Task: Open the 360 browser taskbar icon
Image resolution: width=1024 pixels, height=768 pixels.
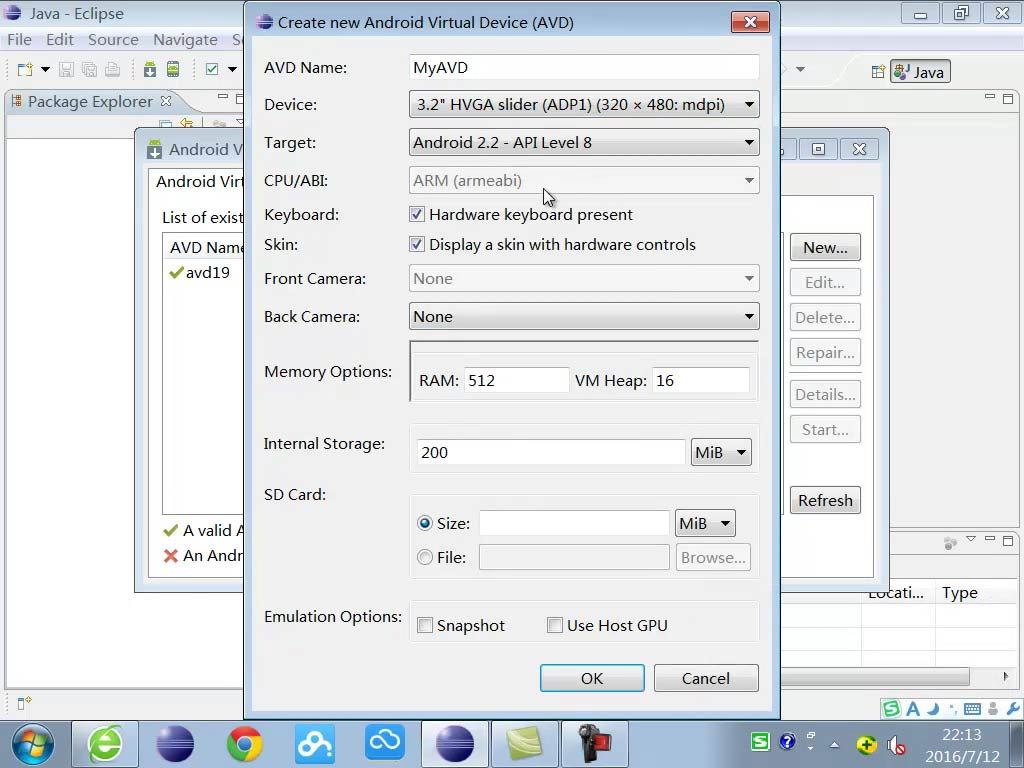Action: point(104,744)
